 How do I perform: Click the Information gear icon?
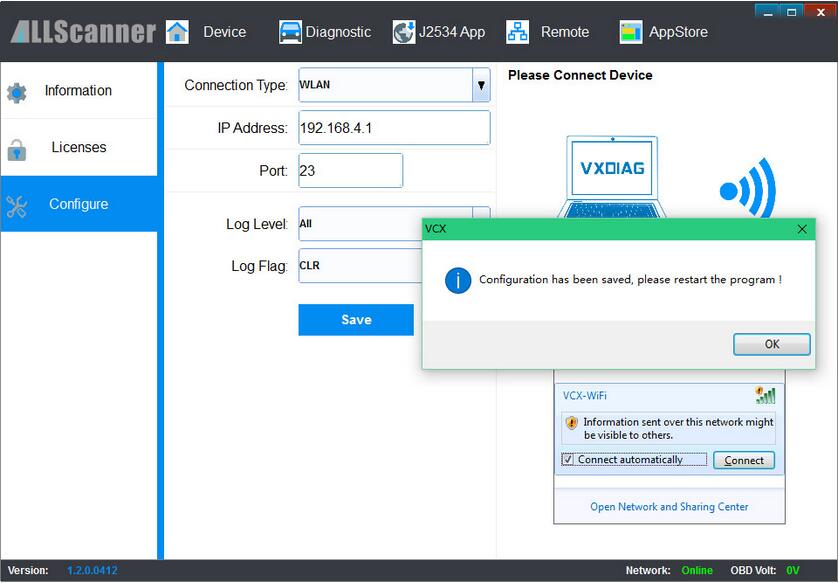[17, 93]
